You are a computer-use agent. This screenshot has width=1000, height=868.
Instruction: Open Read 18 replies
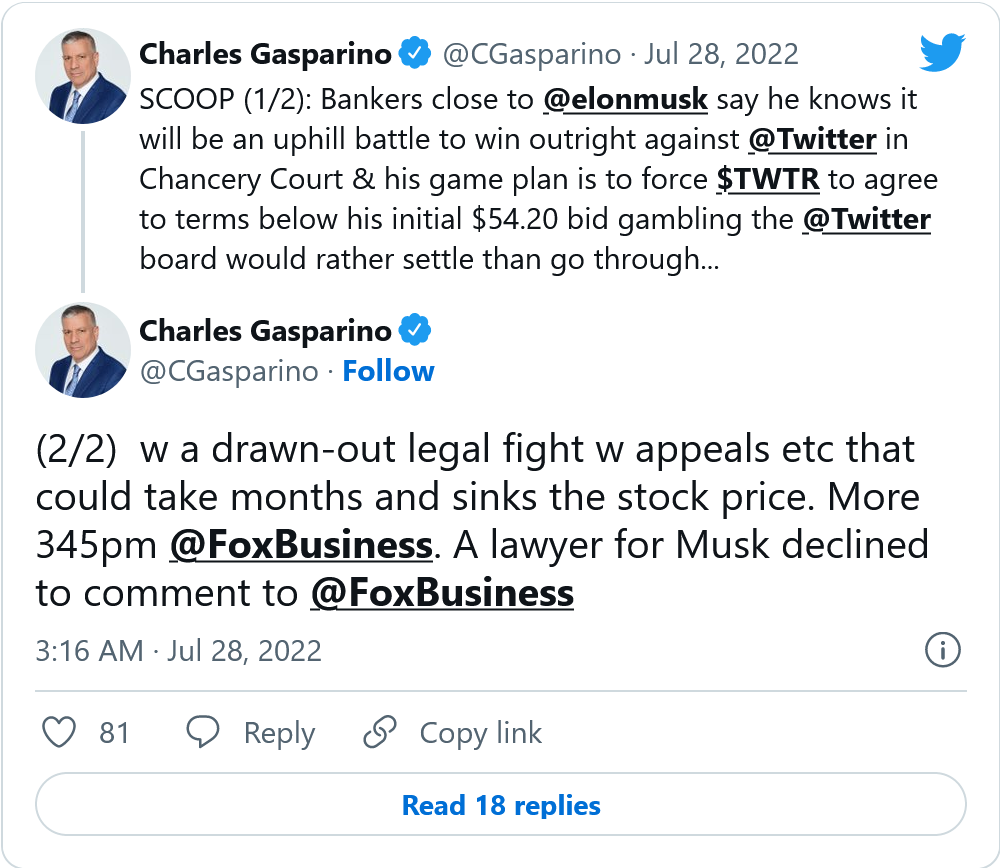click(501, 805)
